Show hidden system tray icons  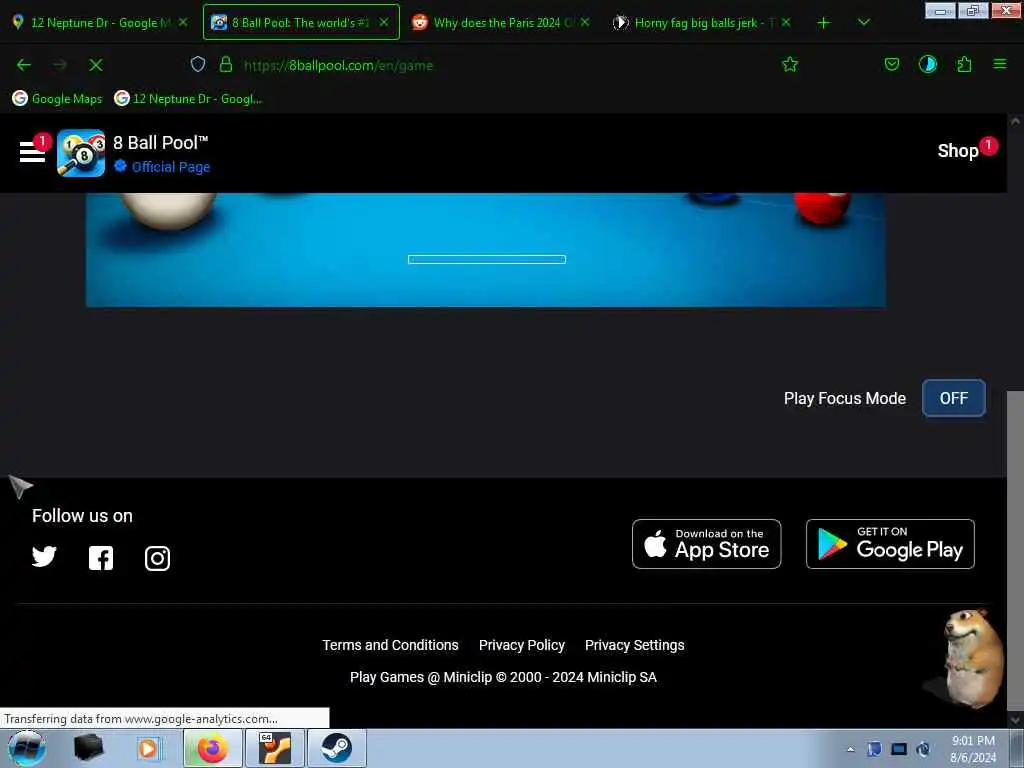(x=850, y=749)
